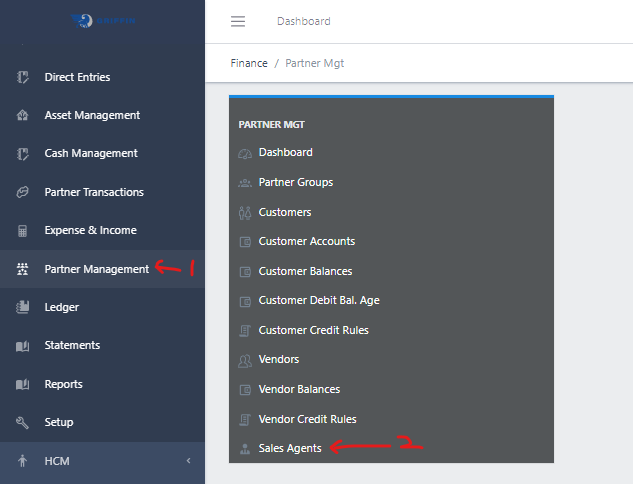Click the Partner Management people icon

pos(23,269)
